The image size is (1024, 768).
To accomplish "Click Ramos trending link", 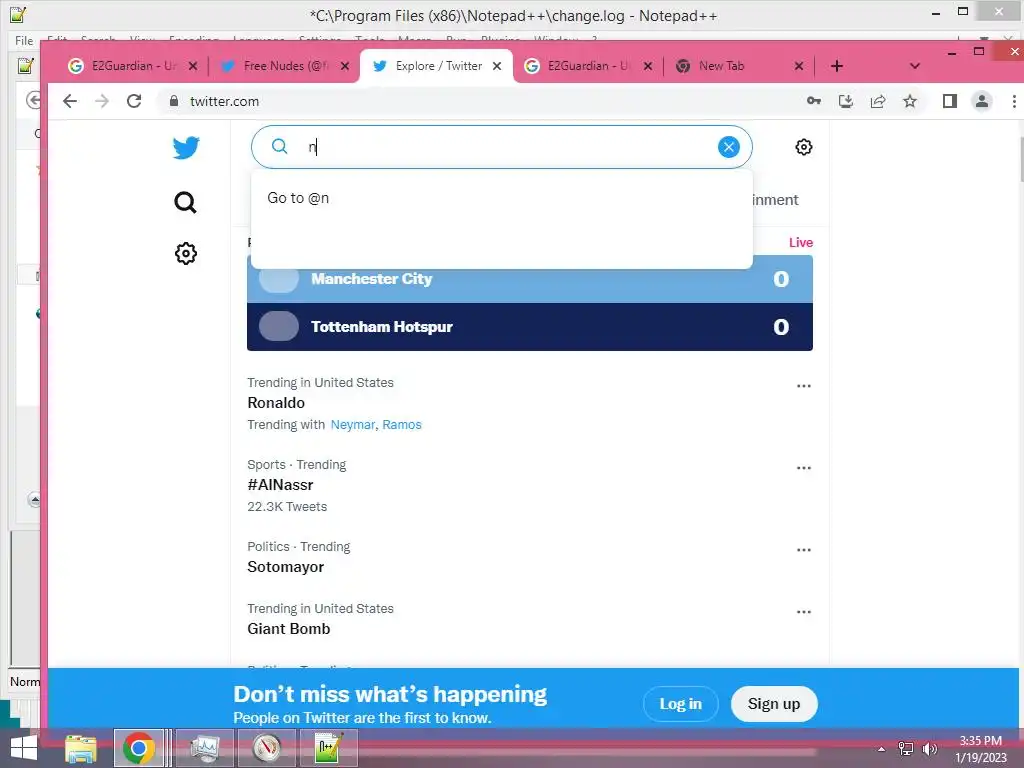I will [402, 424].
